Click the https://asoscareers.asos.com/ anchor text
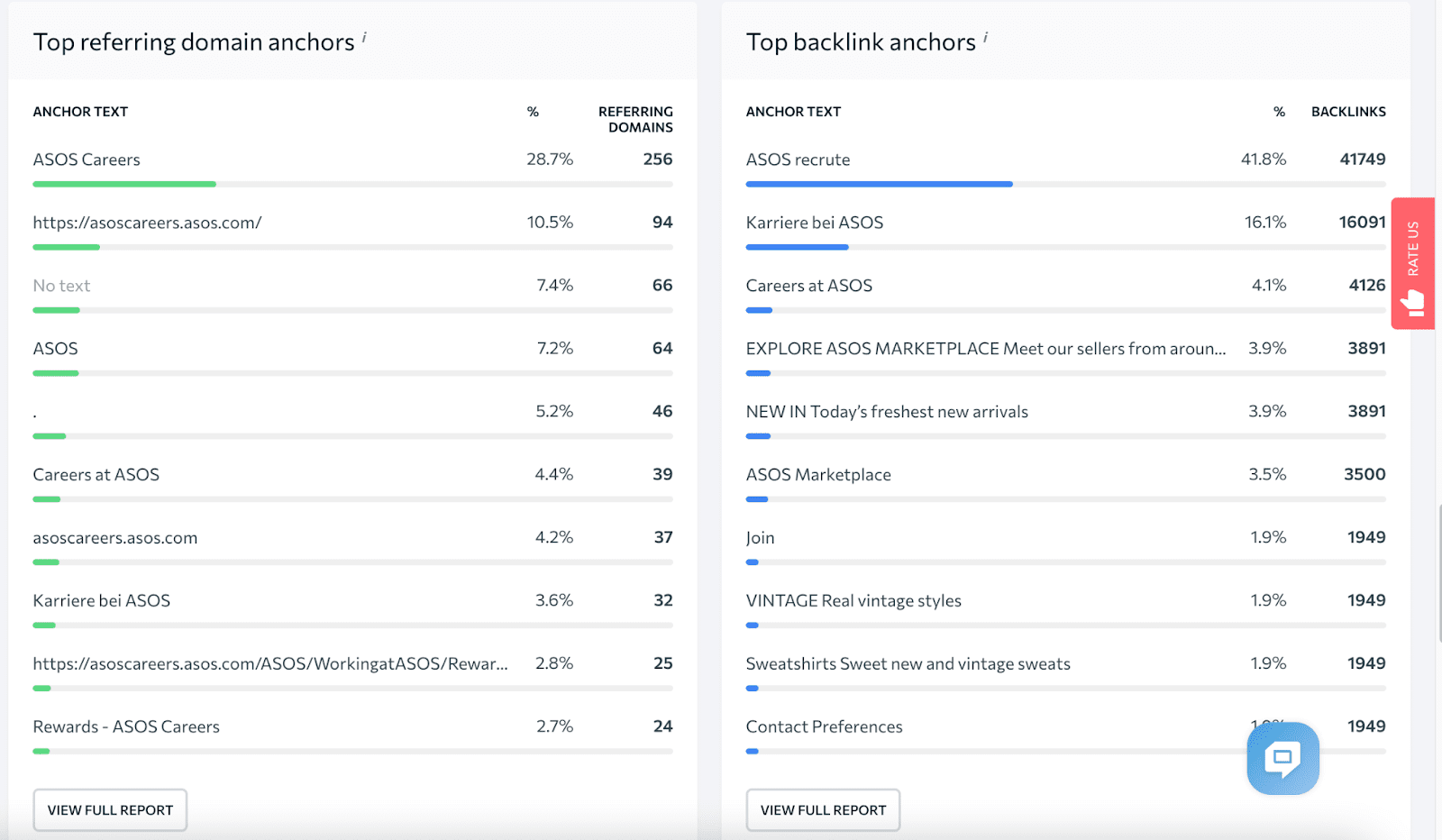This screenshot has width=1442, height=840. [147, 223]
